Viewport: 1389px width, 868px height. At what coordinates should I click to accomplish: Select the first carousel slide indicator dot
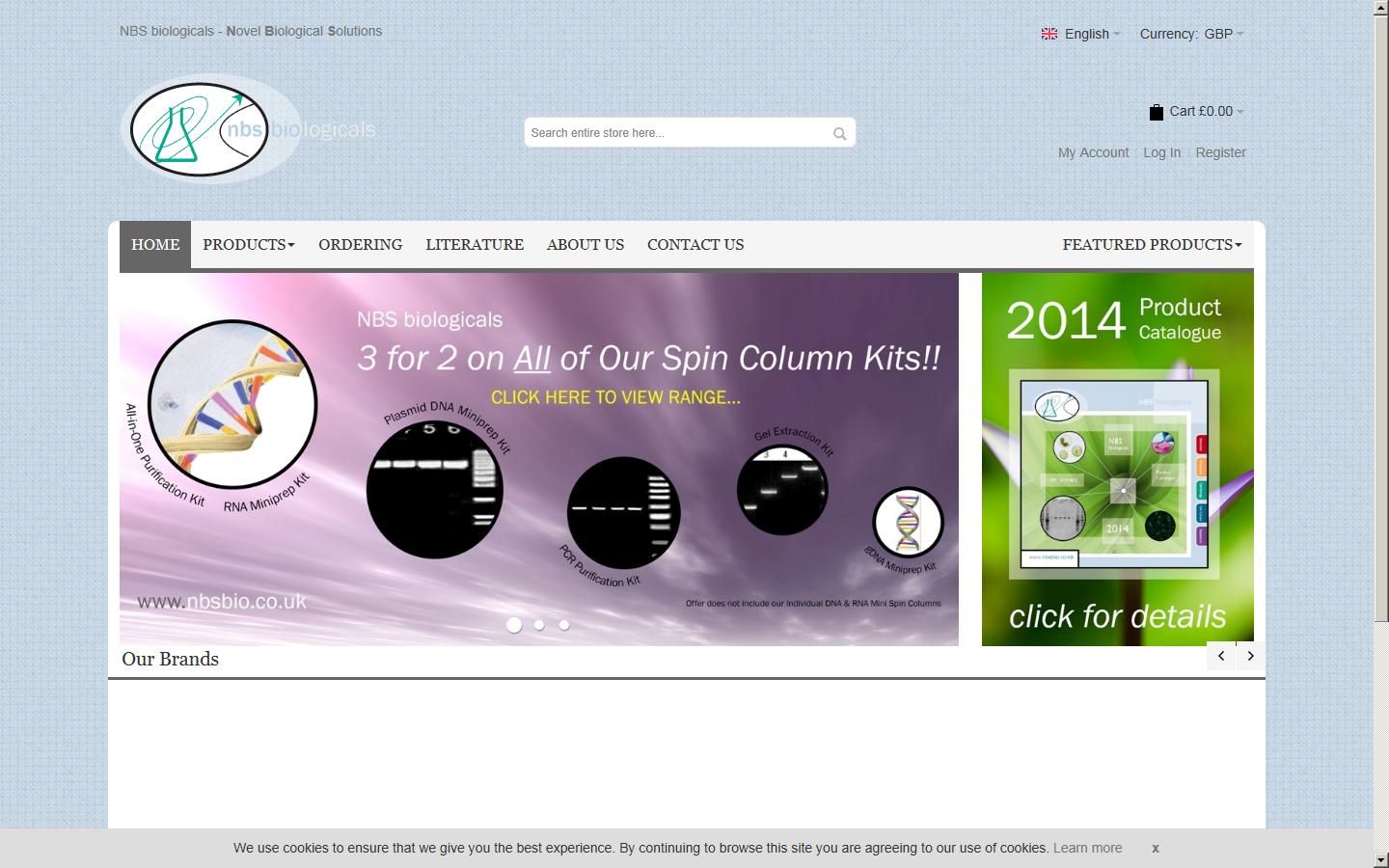[514, 626]
